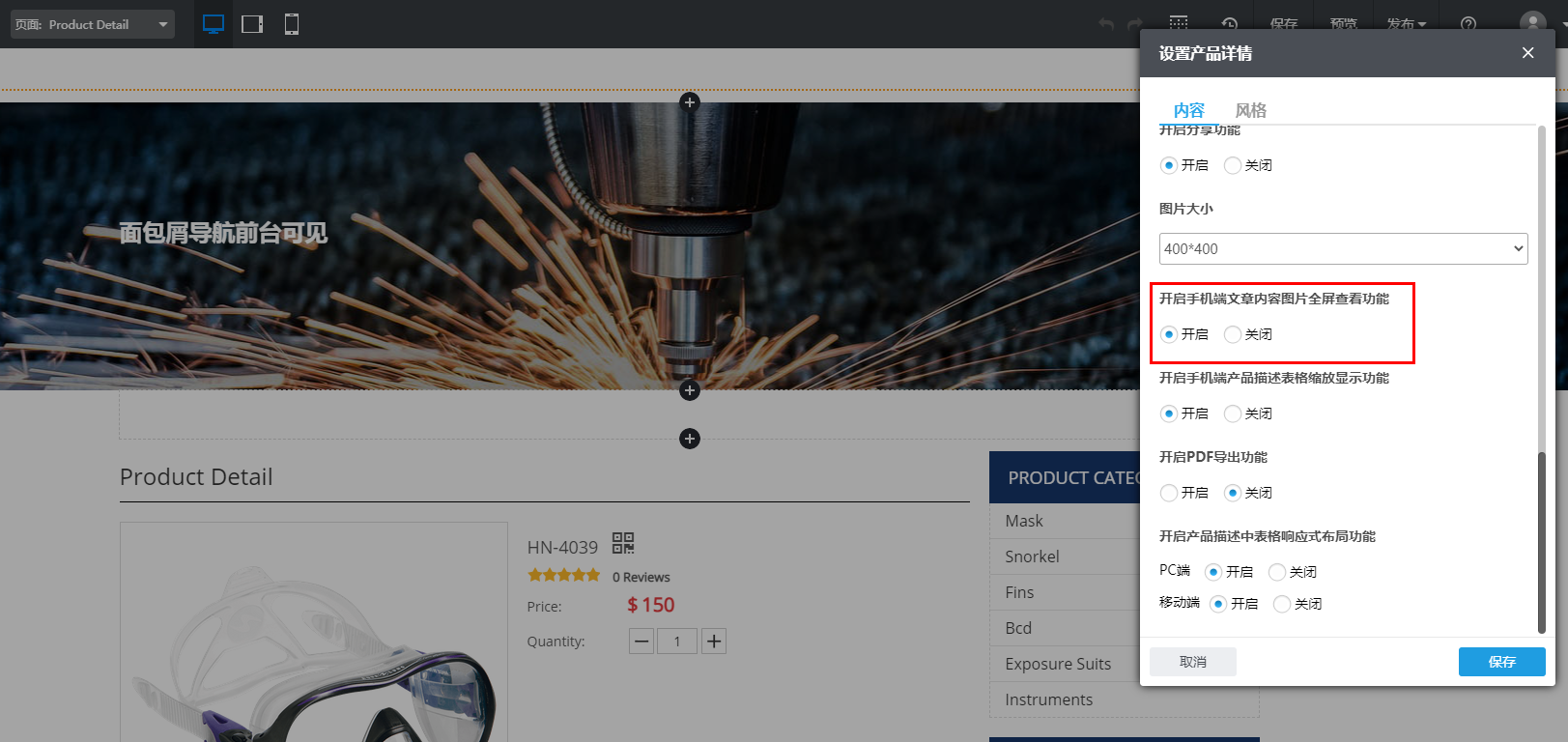Select 关闭 for PC端 responsive table layout

coord(1277,572)
